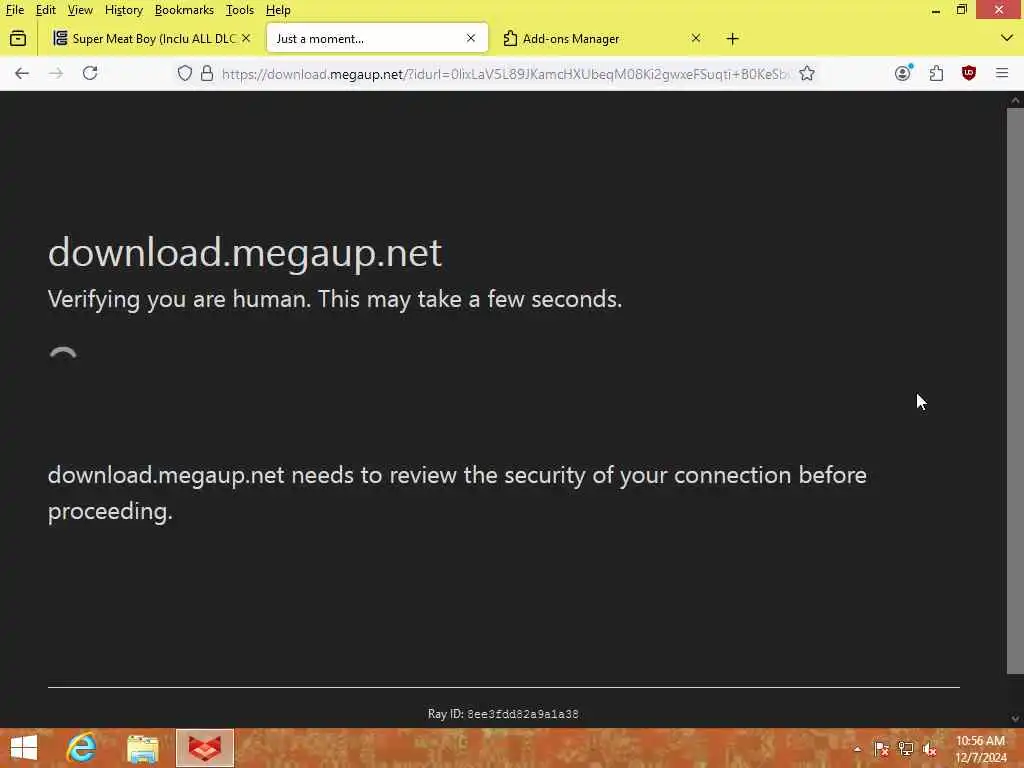Open a new tab with plus button
Image resolution: width=1024 pixels, height=768 pixels.
pyautogui.click(x=732, y=39)
